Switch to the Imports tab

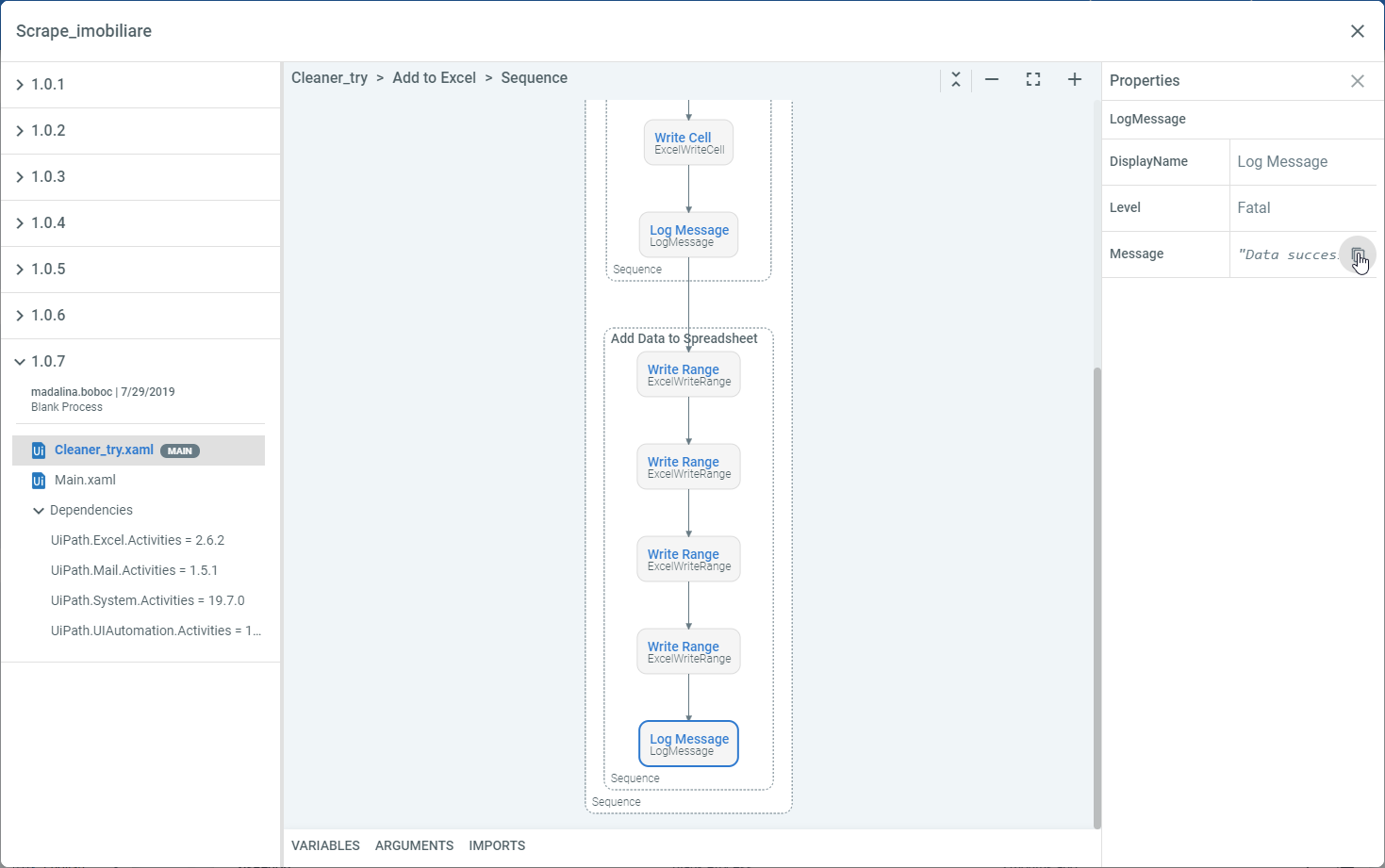497,845
